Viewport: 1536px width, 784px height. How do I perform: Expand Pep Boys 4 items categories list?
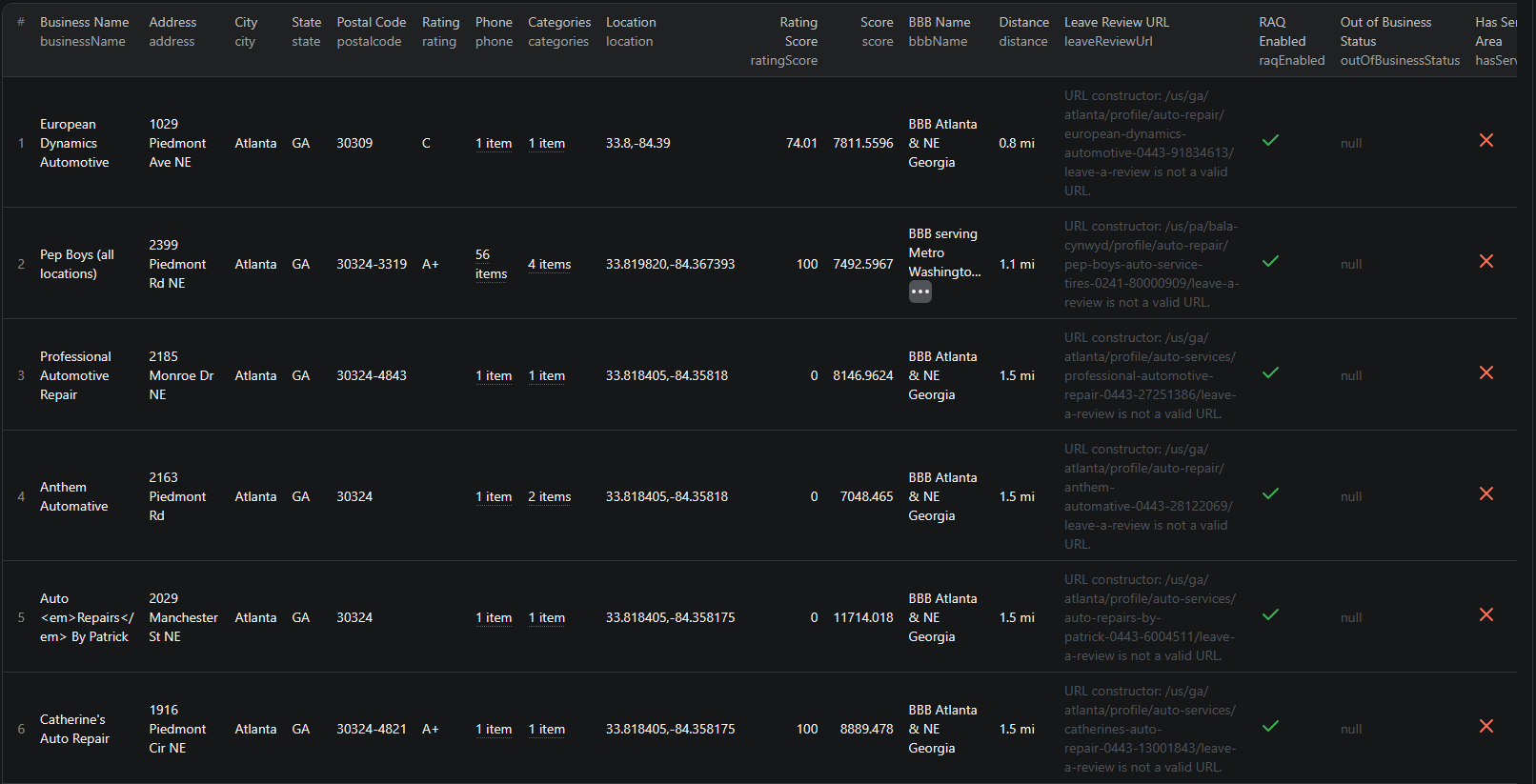(549, 265)
